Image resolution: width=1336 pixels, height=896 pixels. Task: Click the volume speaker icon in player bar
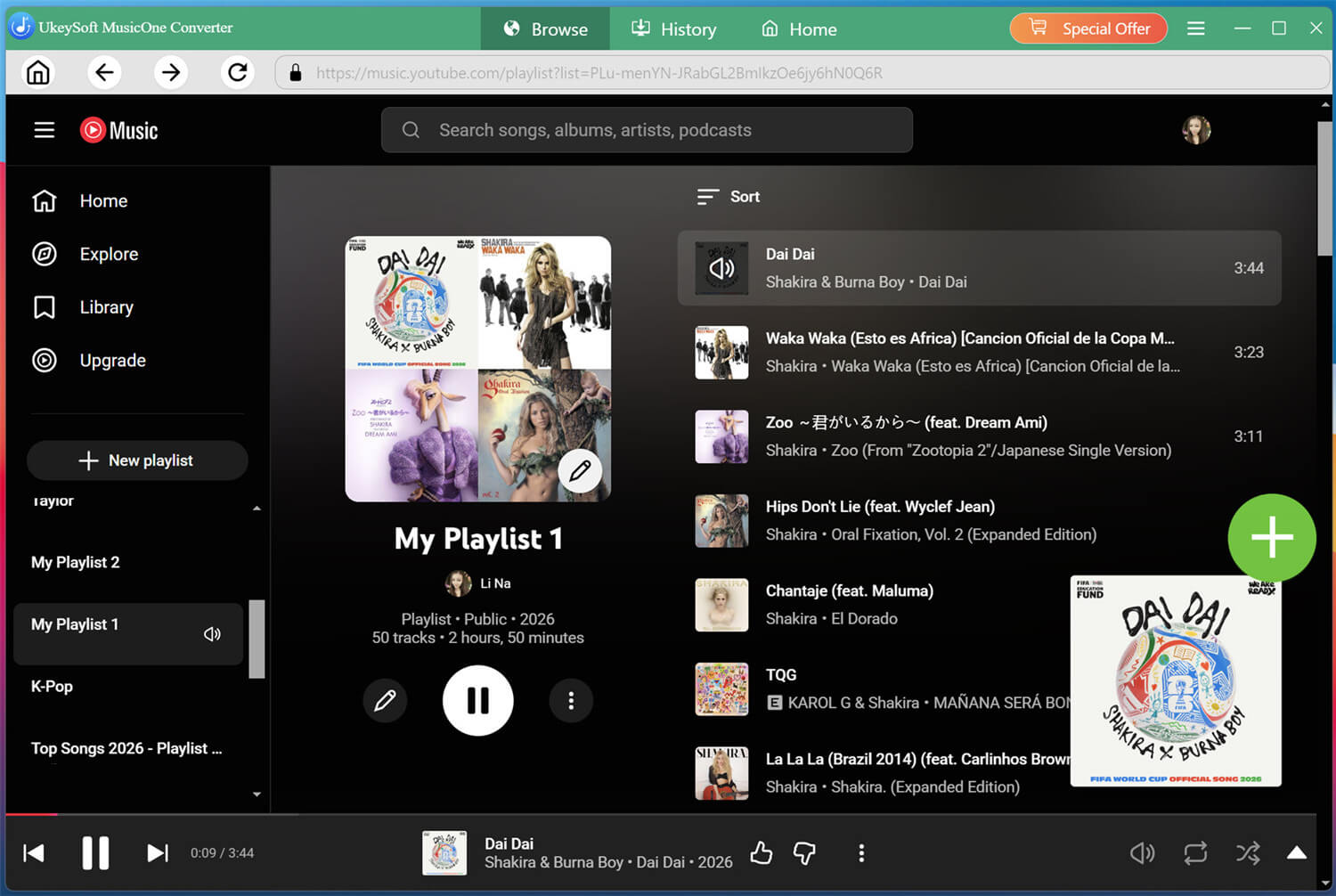1142,853
